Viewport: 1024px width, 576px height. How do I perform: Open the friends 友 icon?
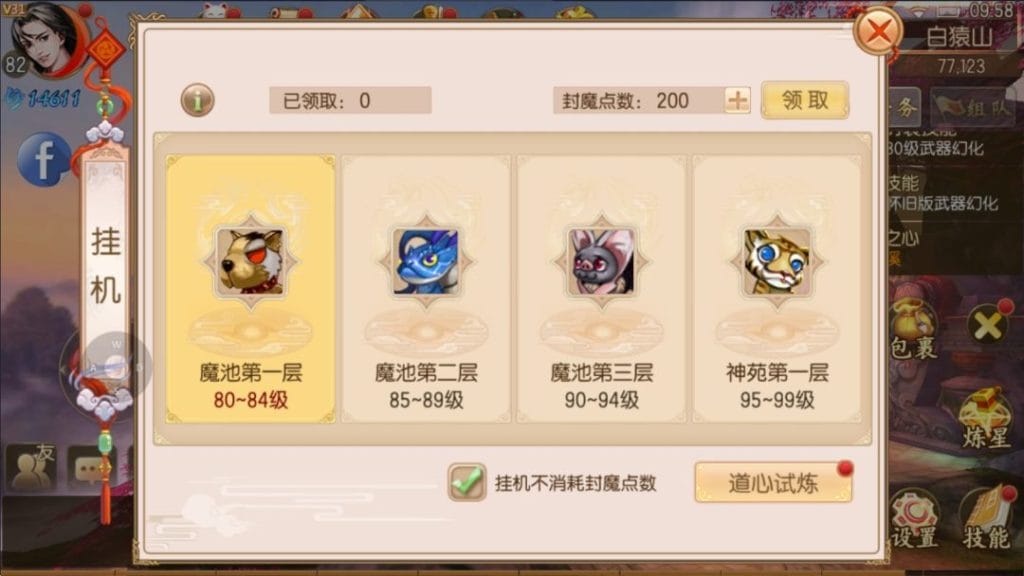[31, 467]
